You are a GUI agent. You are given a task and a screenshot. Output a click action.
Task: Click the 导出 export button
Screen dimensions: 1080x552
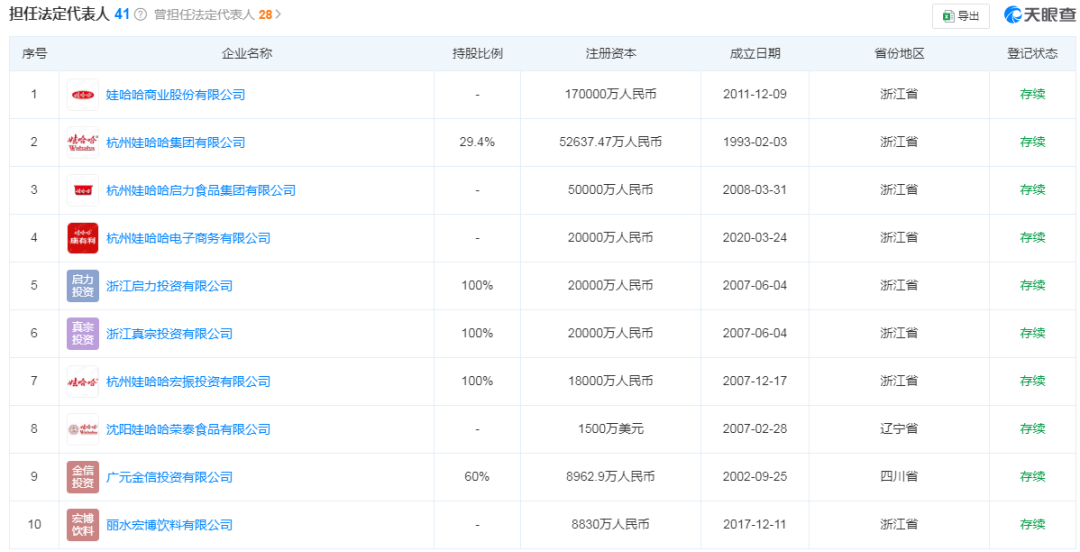[x=960, y=16]
